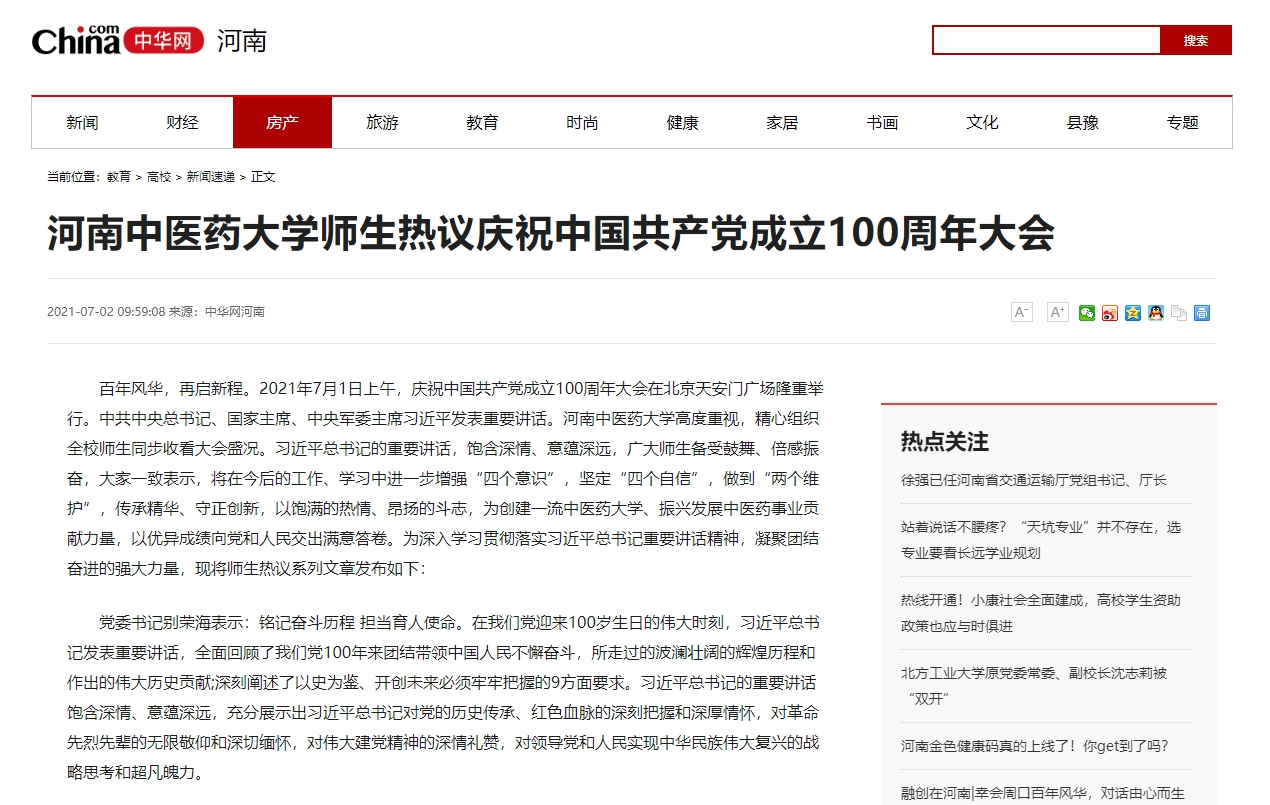Viewport: 1270px width, 805px height.
Task: Share article via WeChat icon
Action: tap(1087, 313)
